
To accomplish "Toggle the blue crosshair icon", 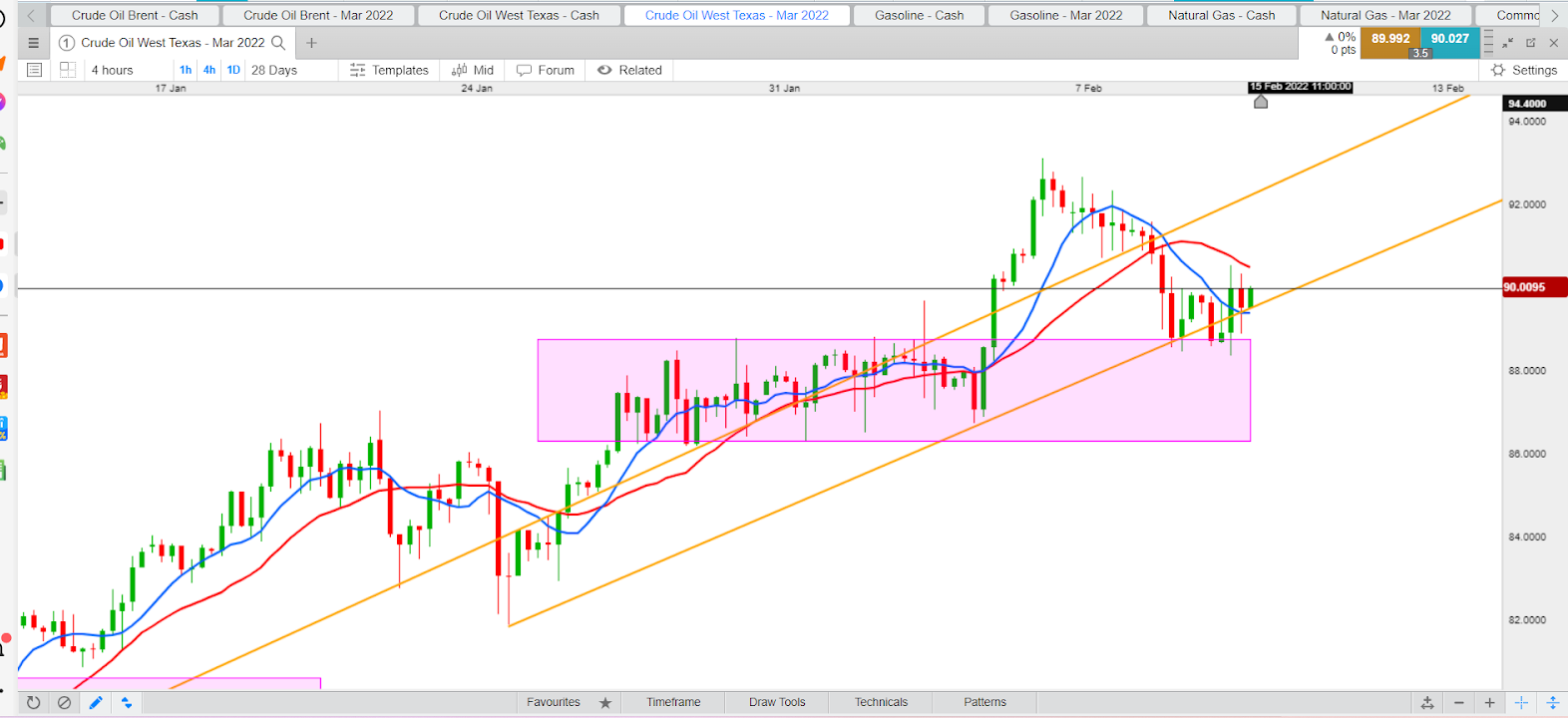I will pos(1521,703).
